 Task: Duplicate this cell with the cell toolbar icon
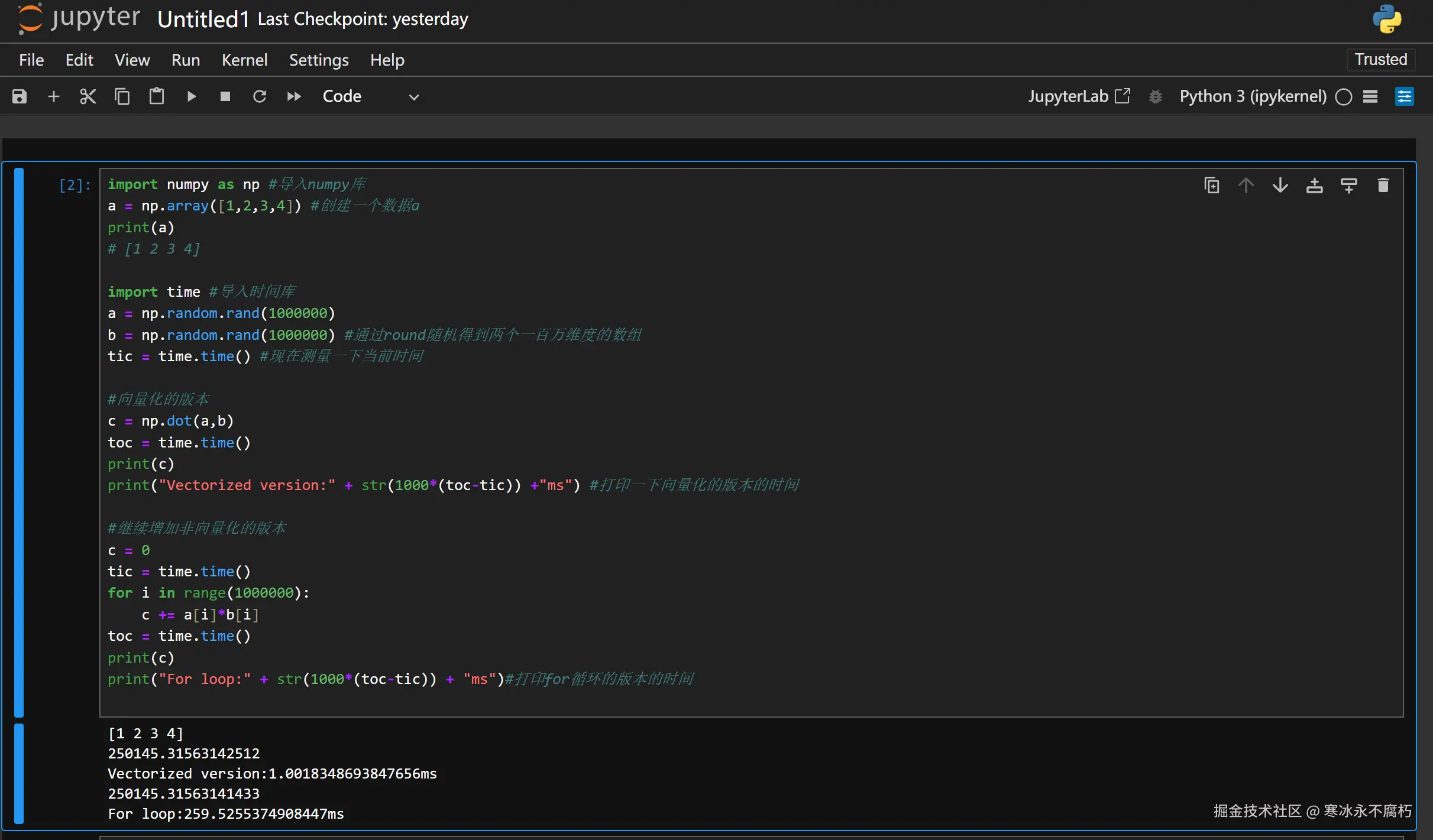pos(1211,186)
